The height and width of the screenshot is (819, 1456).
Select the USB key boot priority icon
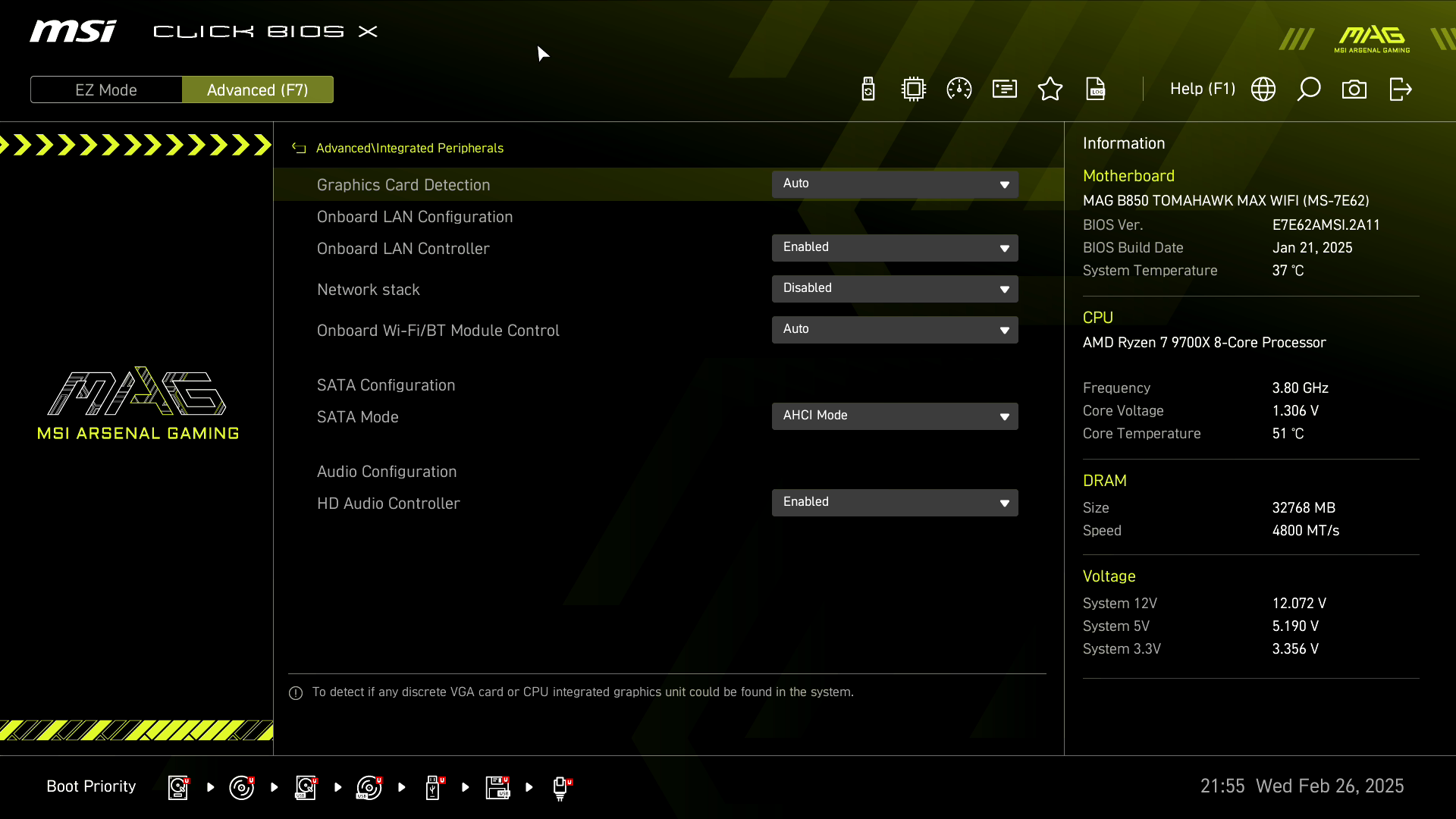click(x=434, y=787)
